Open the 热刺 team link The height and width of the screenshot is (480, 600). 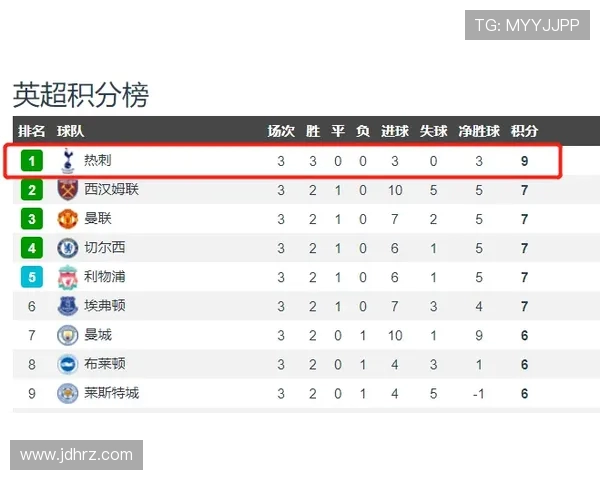[x=98, y=160]
